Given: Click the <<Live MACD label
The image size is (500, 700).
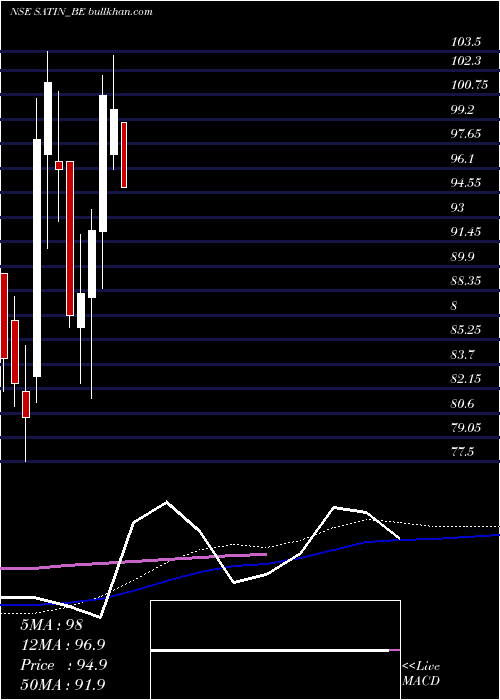Looking at the screenshot, I should 421,673.
